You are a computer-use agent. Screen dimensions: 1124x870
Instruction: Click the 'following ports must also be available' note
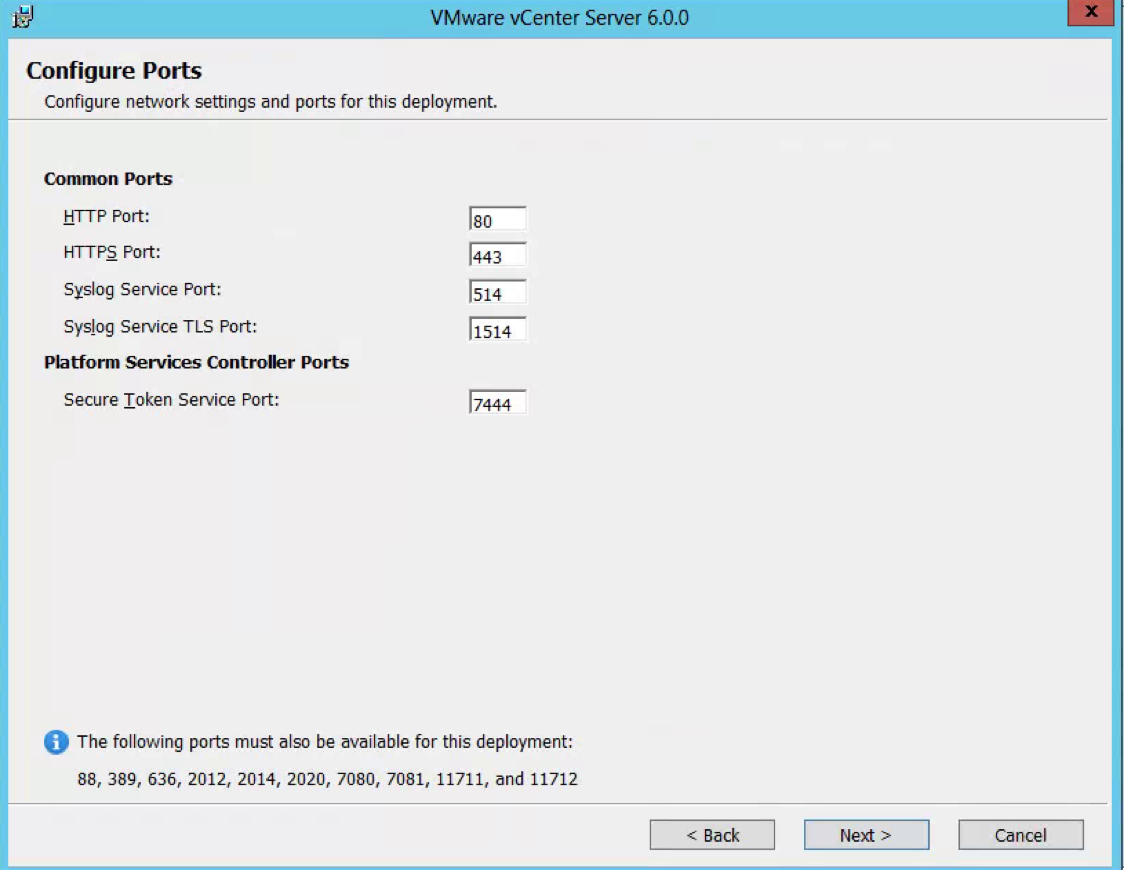[x=325, y=742]
